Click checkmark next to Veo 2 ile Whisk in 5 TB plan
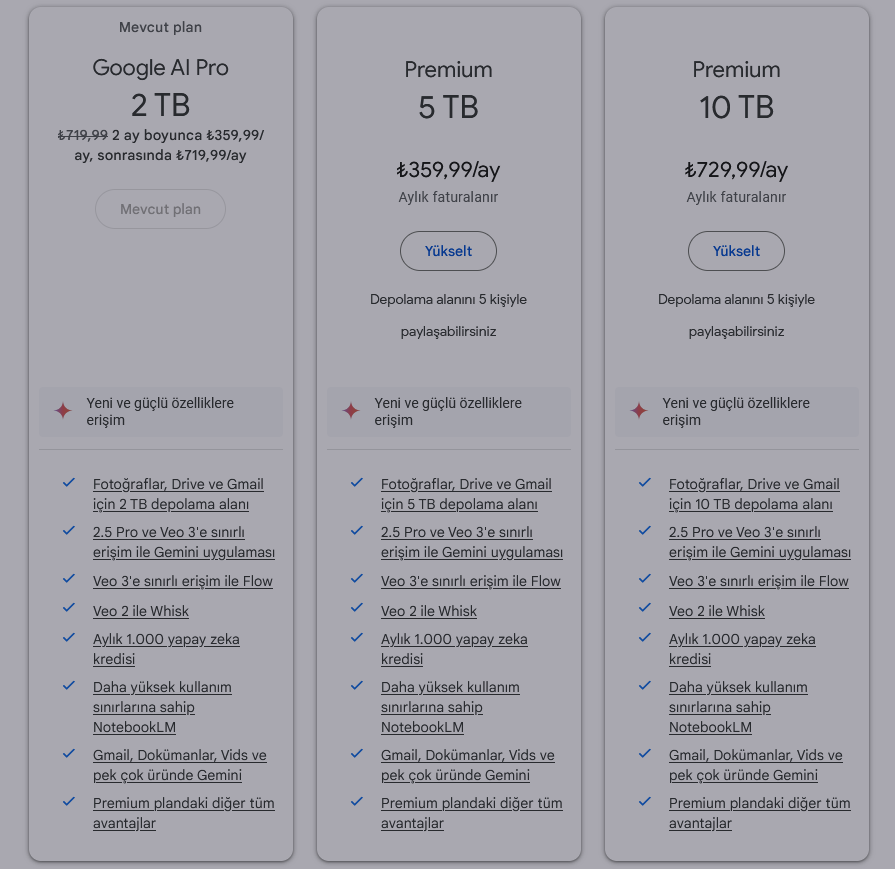 pos(357,608)
